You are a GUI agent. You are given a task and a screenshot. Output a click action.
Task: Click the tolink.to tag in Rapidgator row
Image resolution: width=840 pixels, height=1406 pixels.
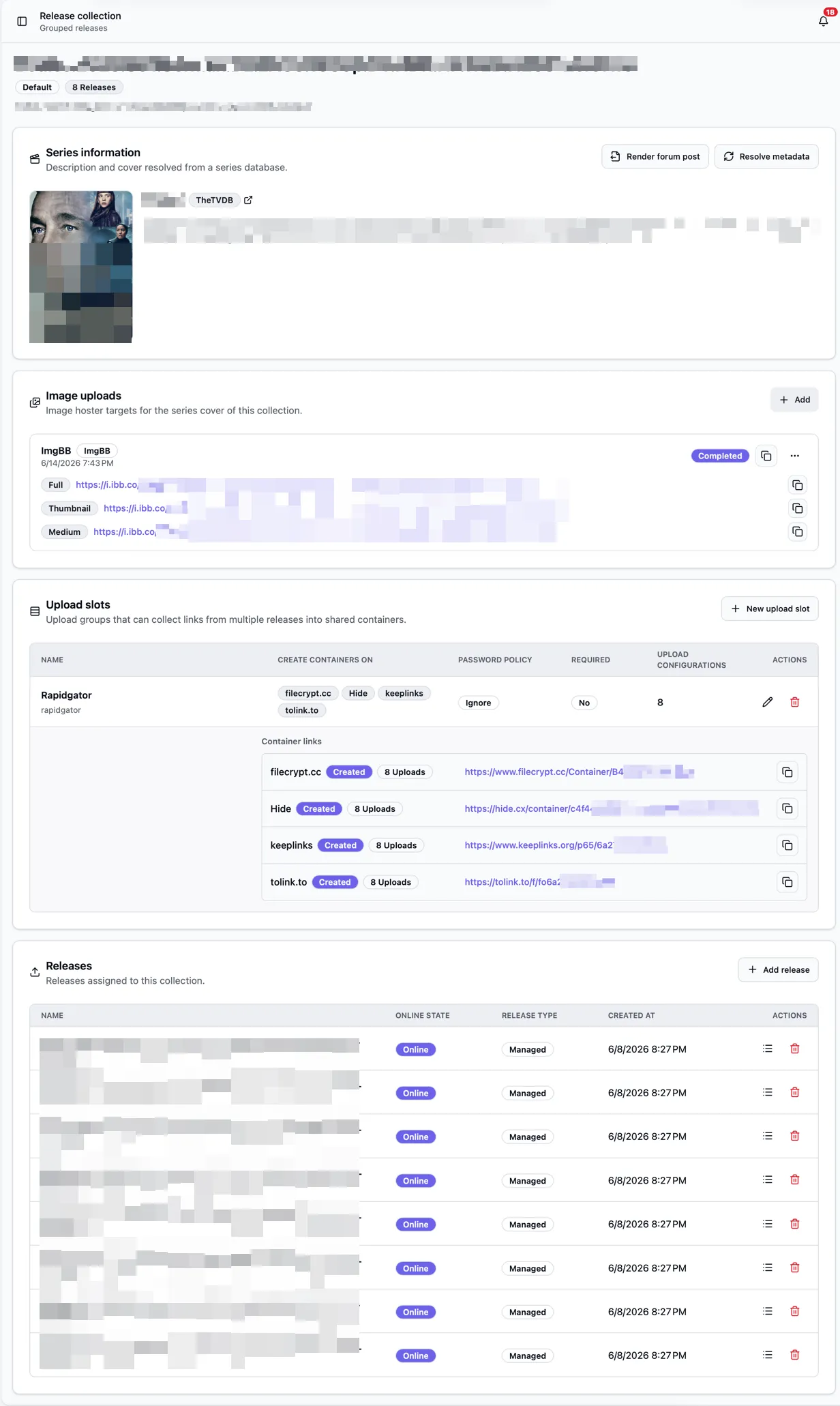(302, 710)
